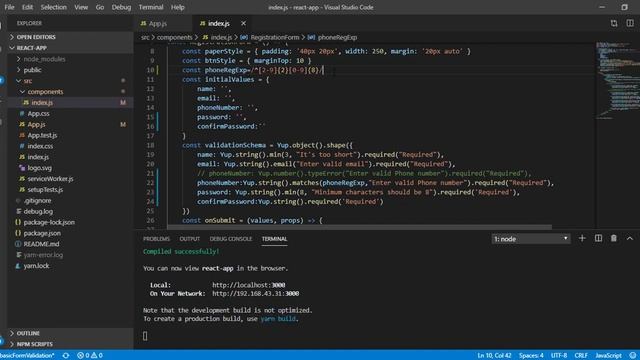The width and height of the screenshot is (640, 360).
Task: Switch to the Output panel tab
Action: tap(190, 239)
